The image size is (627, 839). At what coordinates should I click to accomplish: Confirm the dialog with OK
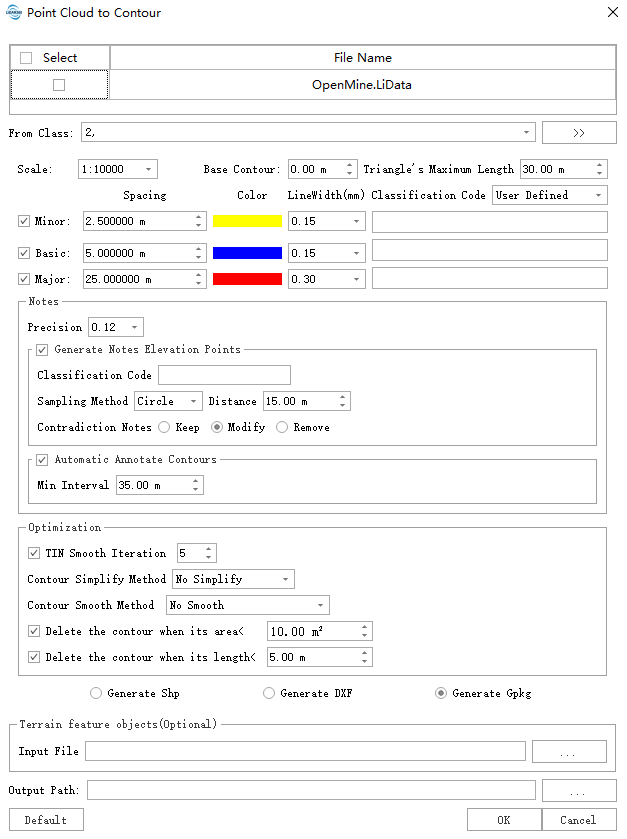coord(504,820)
